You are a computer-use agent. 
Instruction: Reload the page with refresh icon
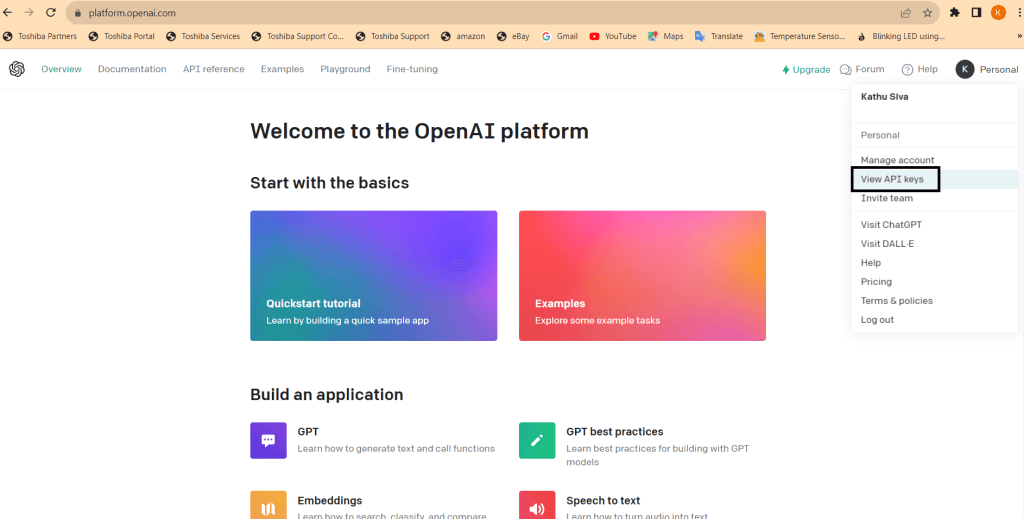(50, 12)
